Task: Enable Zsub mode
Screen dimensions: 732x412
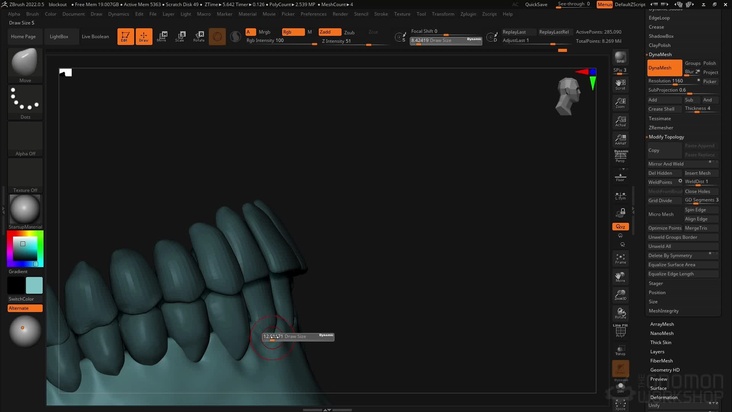Action: coord(349,33)
